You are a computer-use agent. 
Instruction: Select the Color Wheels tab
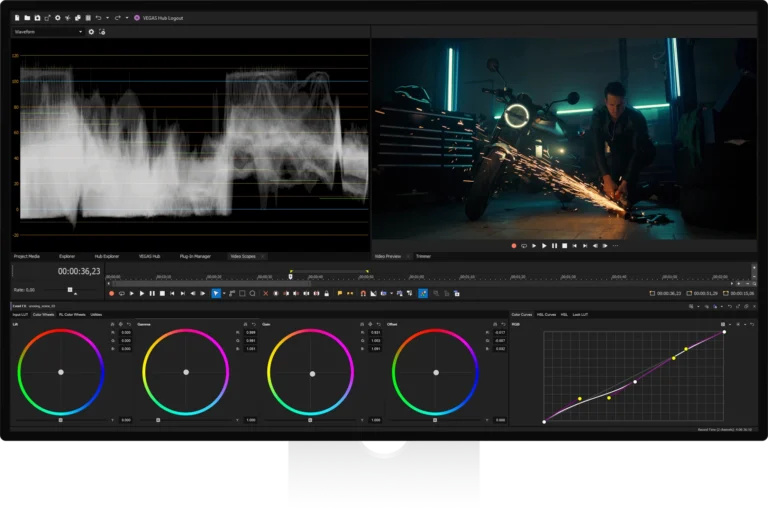click(43, 314)
